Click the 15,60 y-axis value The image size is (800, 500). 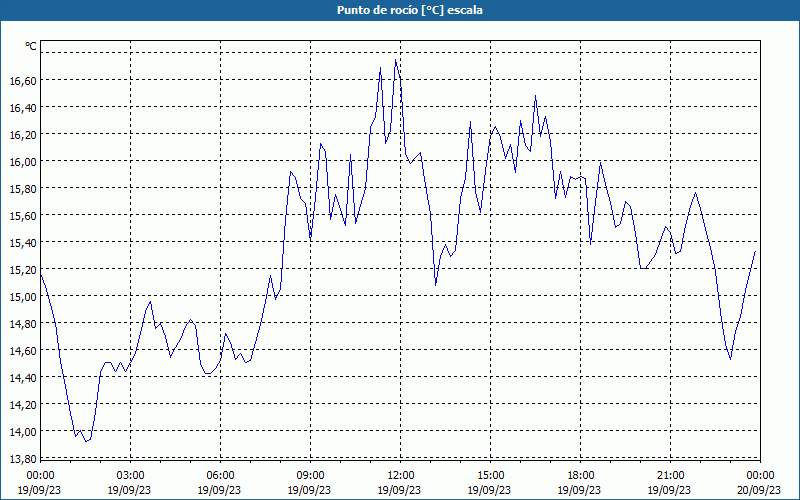(23, 216)
